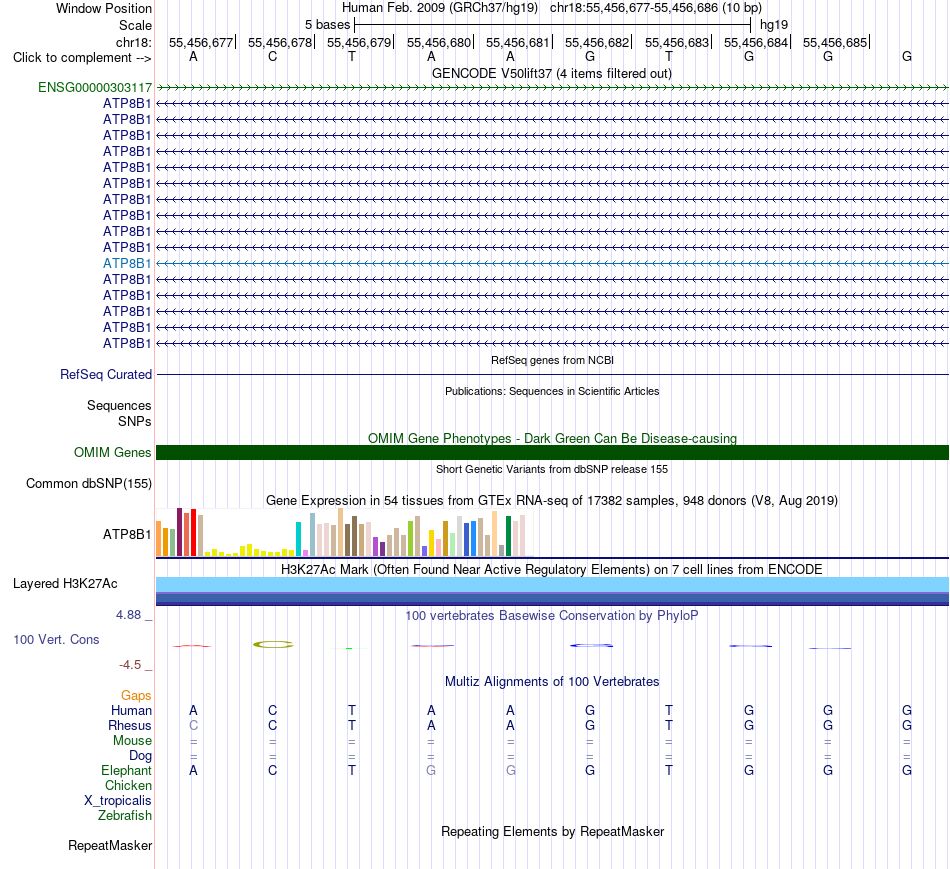Click the OMIM Genes label
The height and width of the screenshot is (869, 950).
[x=112, y=453]
